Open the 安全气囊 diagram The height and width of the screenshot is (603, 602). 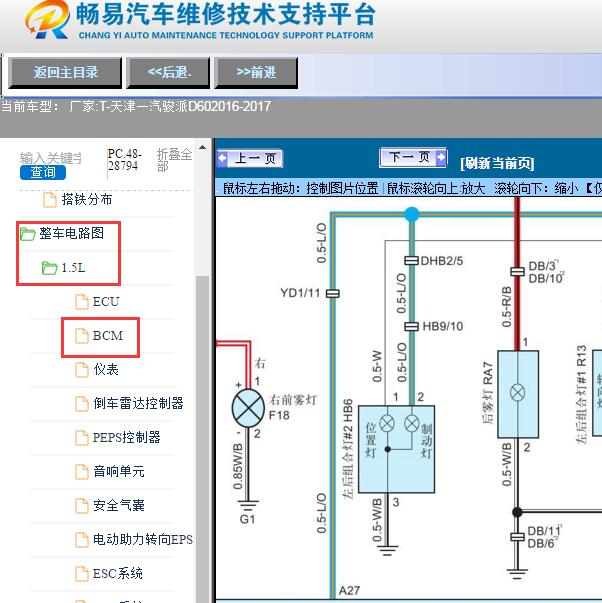[119, 505]
